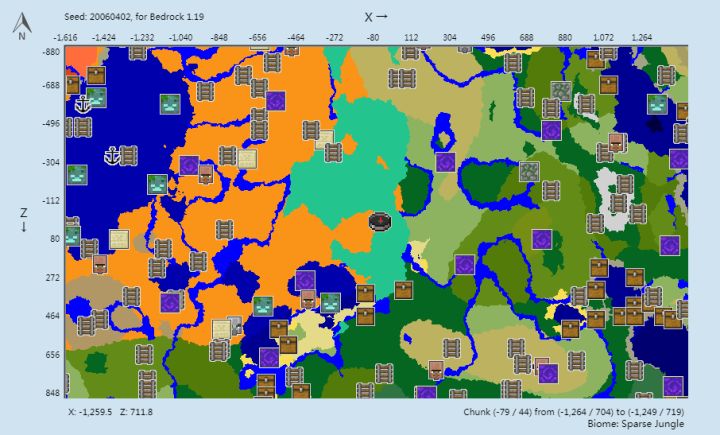Select the purple portal at the east edge near Z 80

[x=669, y=245]
